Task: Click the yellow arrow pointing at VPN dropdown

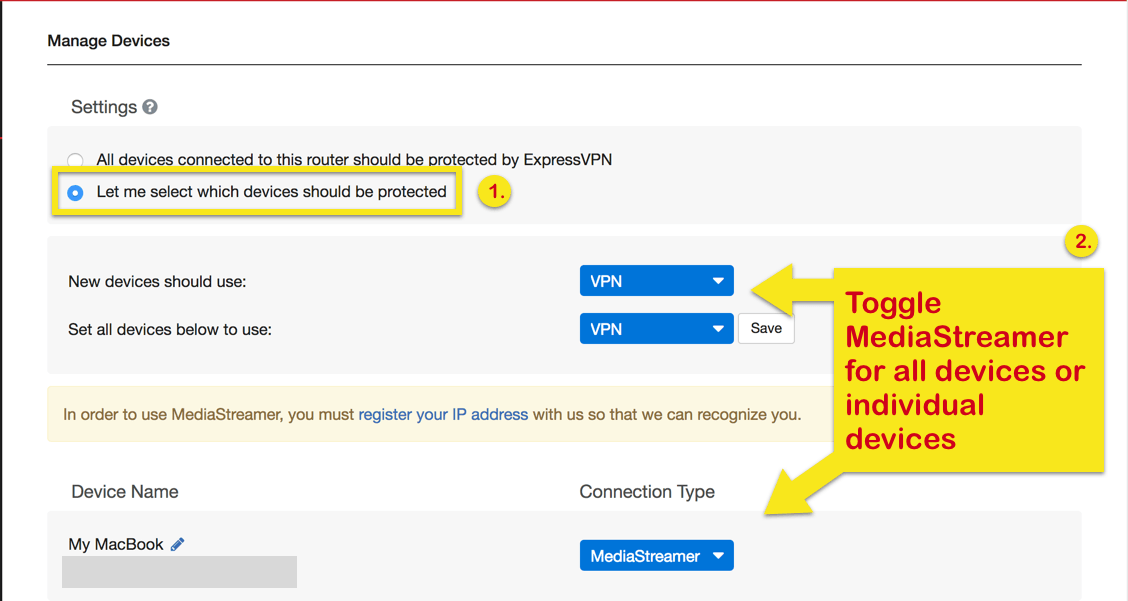Action: tap(791, 290)
